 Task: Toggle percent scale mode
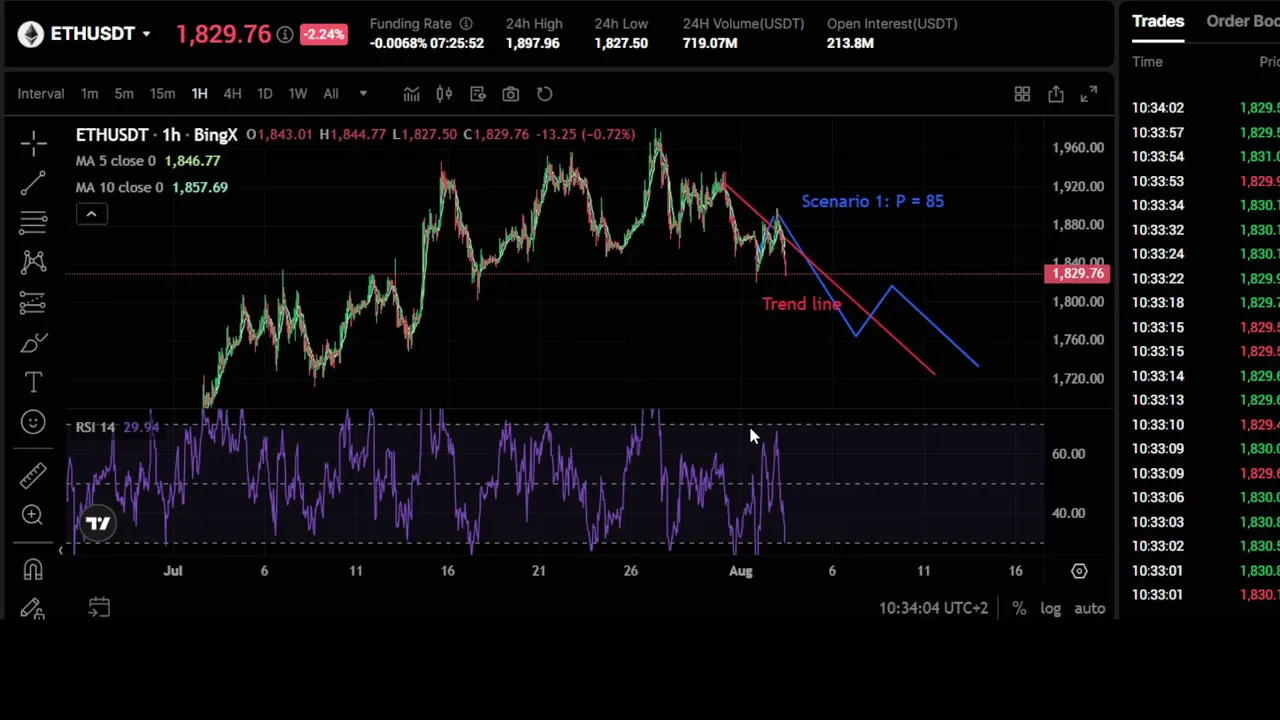(1019, 608)
